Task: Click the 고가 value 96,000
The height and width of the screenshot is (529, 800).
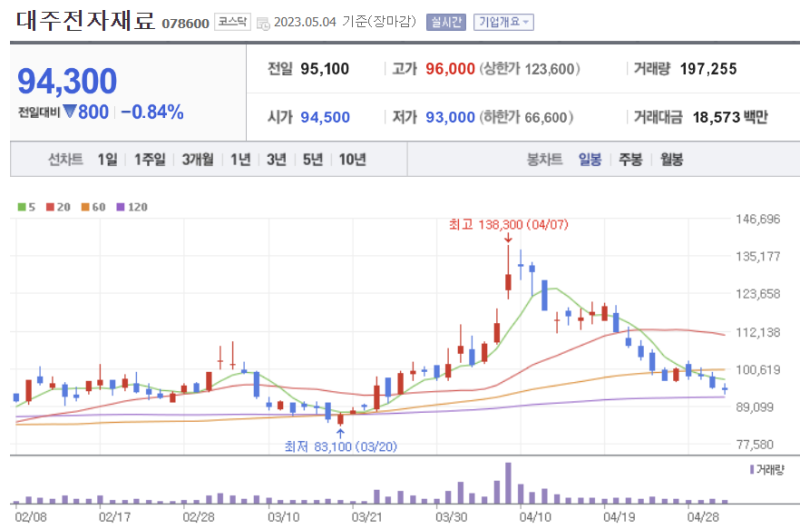Action: pos(450,69)
